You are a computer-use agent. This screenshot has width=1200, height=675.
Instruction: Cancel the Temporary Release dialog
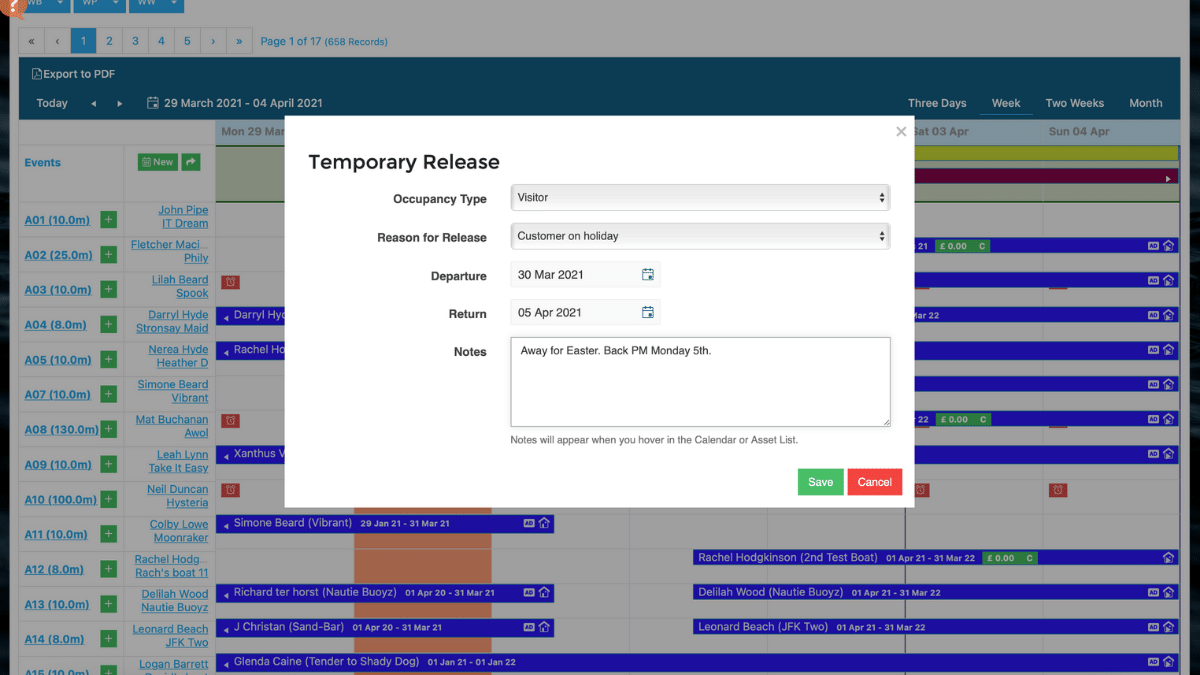pos(874,481)
